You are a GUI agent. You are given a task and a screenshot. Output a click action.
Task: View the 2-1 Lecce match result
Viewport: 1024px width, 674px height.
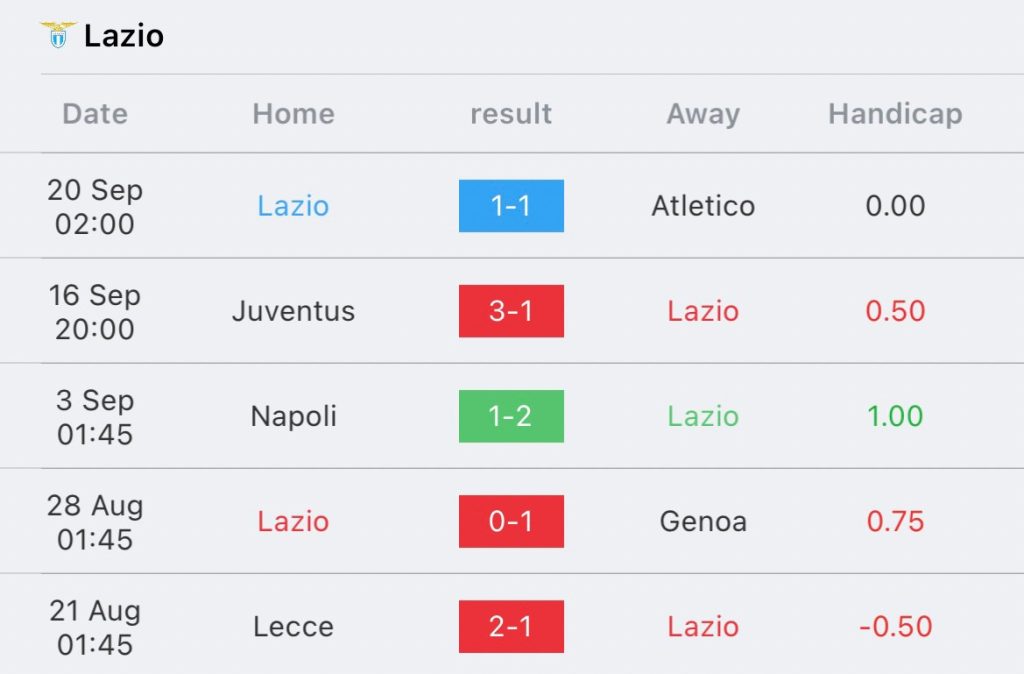tap(511, 626)
